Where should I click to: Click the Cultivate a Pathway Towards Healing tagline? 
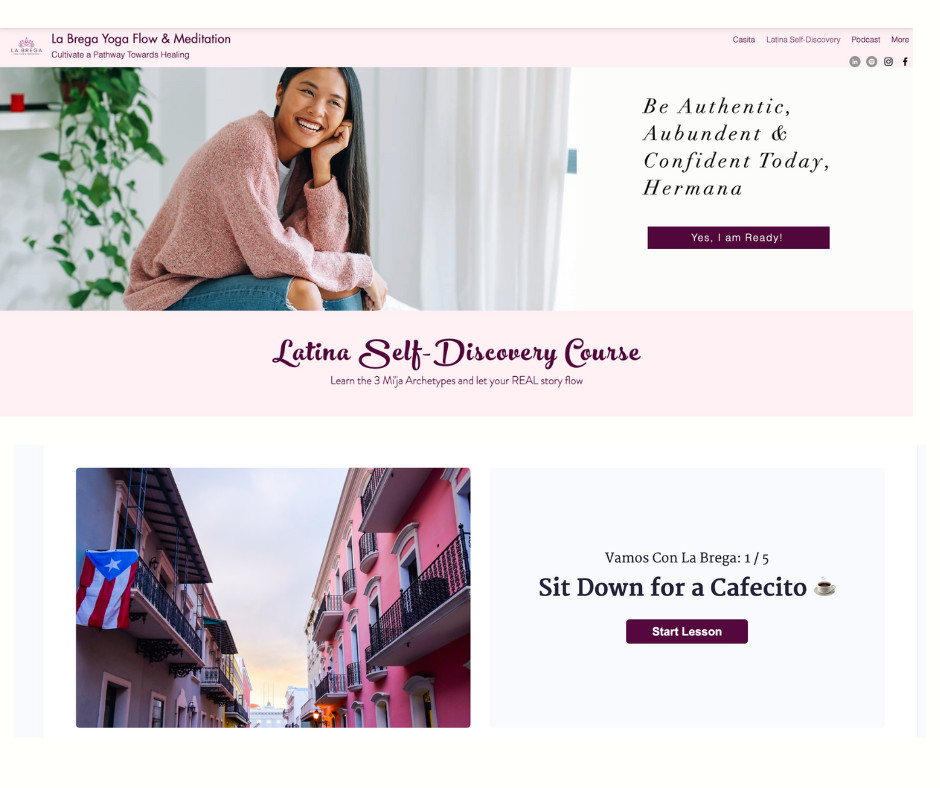click(x=120, y=55)
